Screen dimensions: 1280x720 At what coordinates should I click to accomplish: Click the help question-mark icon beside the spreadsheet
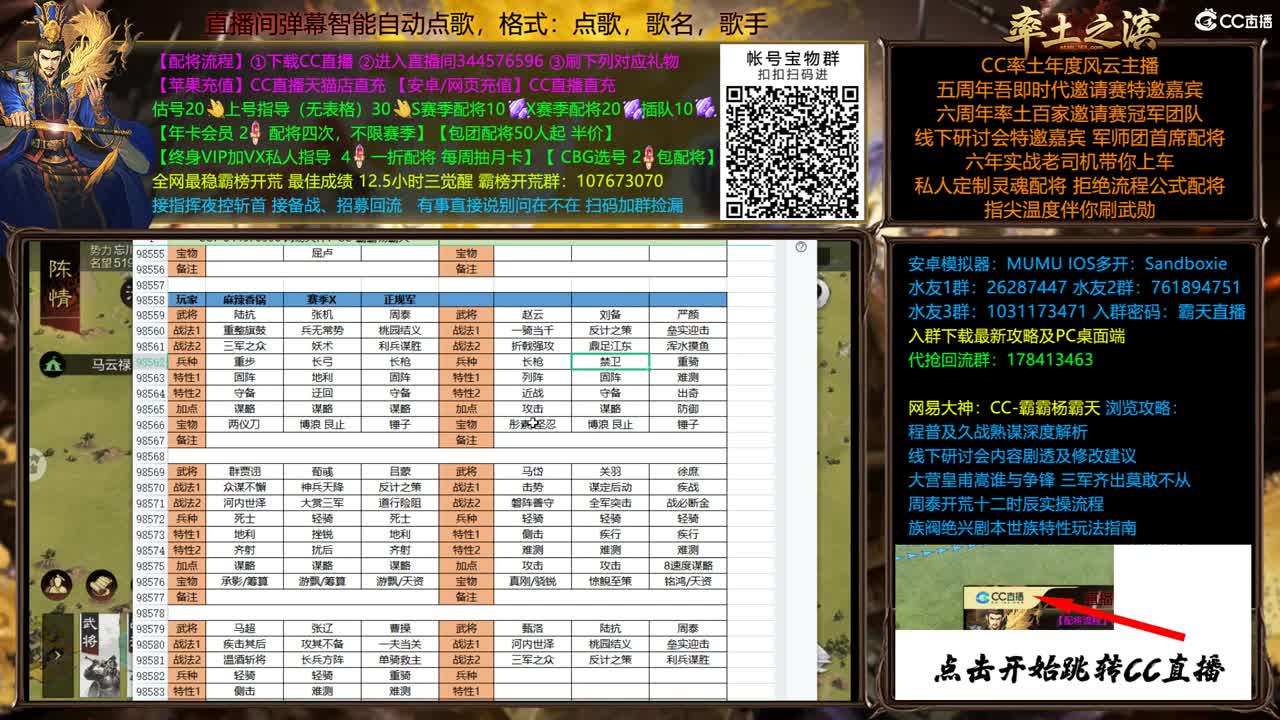(x=800, y=247)
